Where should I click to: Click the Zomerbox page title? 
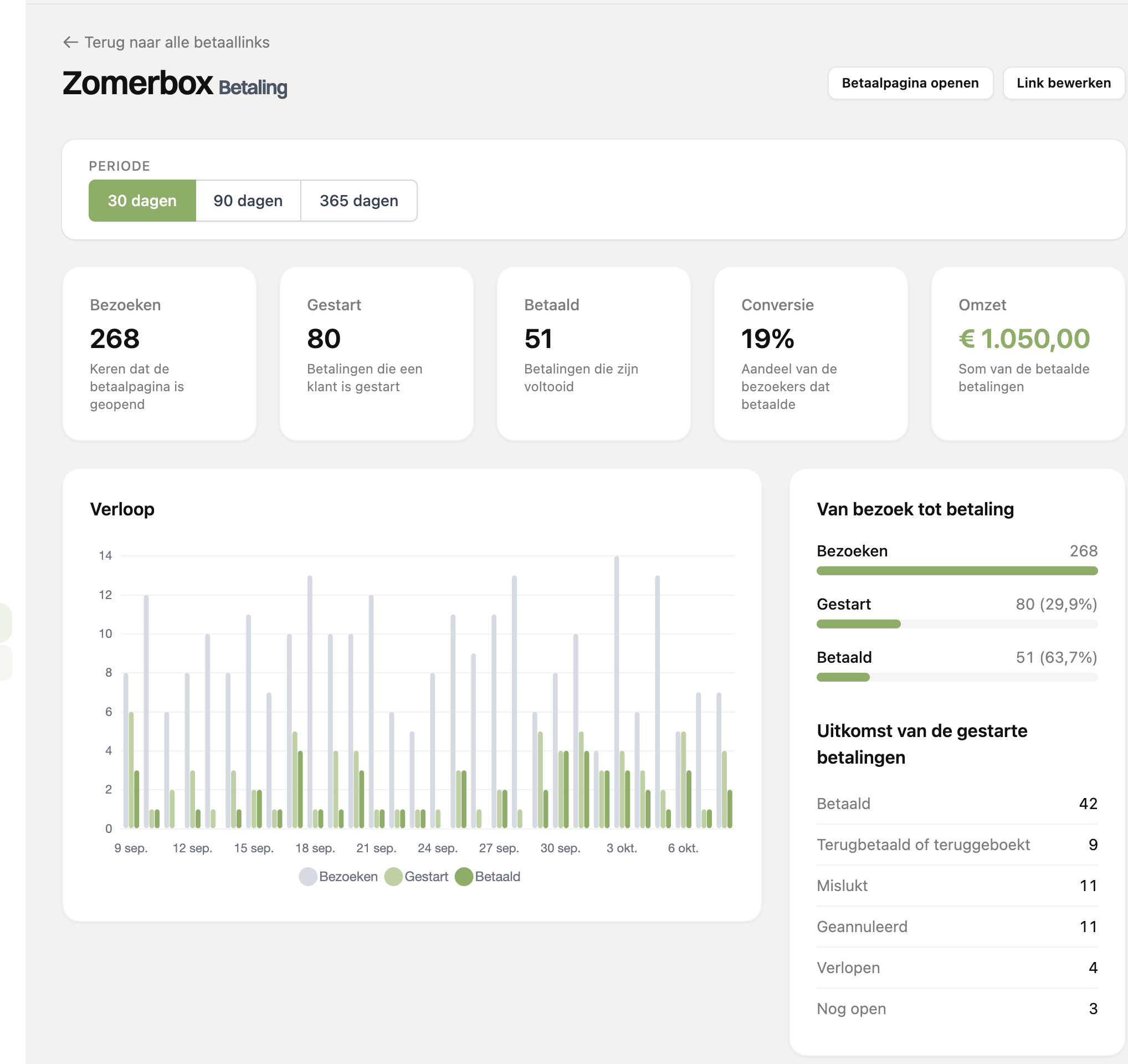(x=138, y=84)
